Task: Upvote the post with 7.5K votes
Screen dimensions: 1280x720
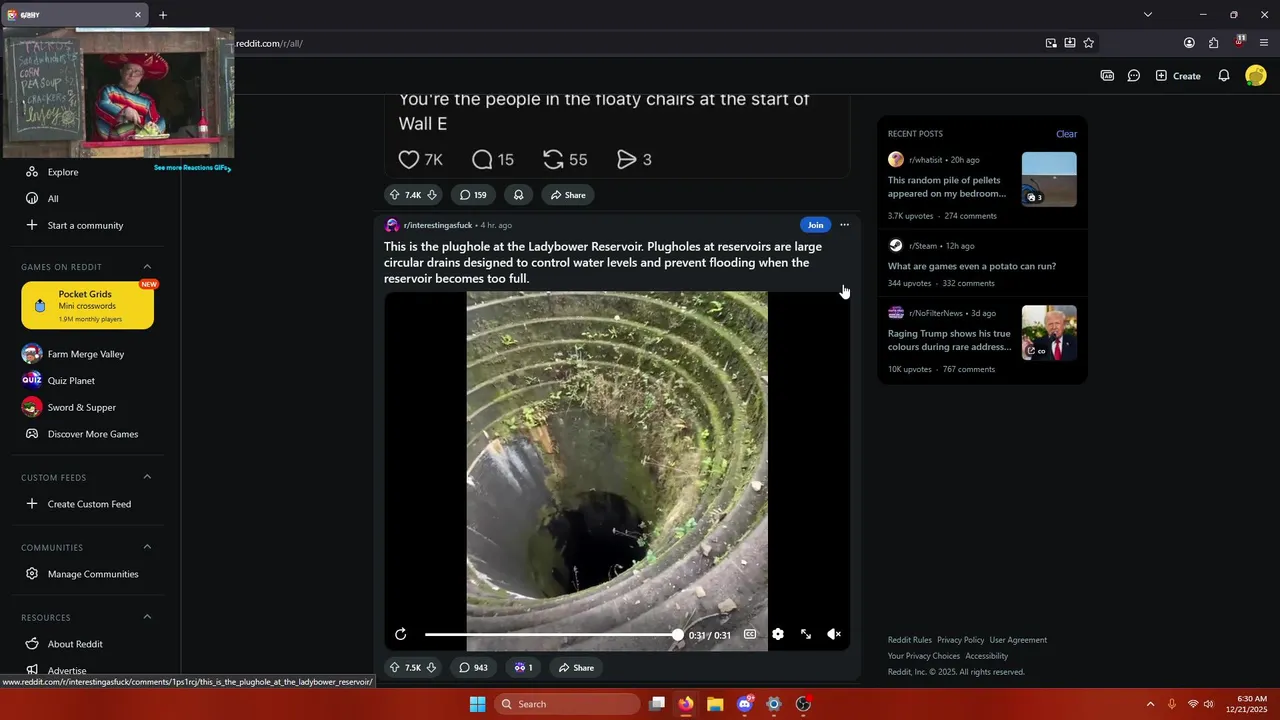Action: (x=395, y=667)
